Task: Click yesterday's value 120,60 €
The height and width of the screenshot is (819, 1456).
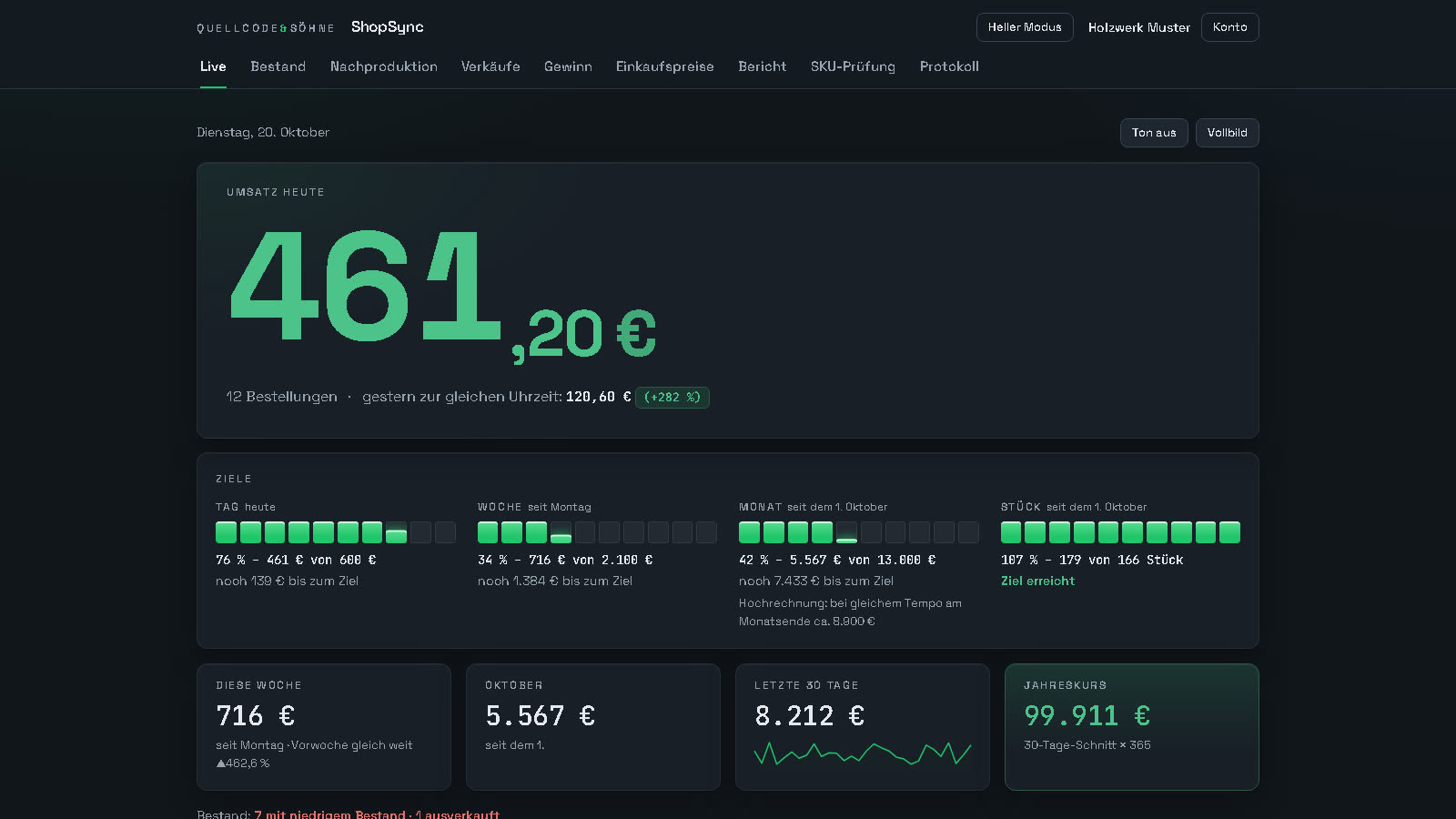Action: (x=599, y=397)
